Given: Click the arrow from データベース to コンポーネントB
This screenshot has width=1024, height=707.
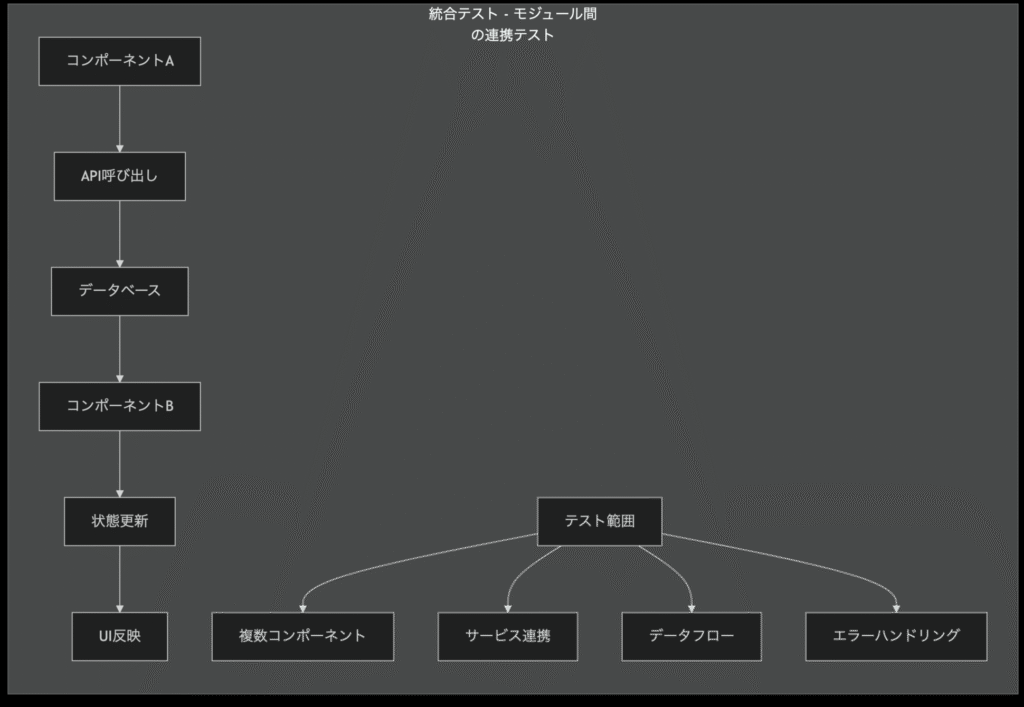Looking at the screenshot, I should 120,348.
